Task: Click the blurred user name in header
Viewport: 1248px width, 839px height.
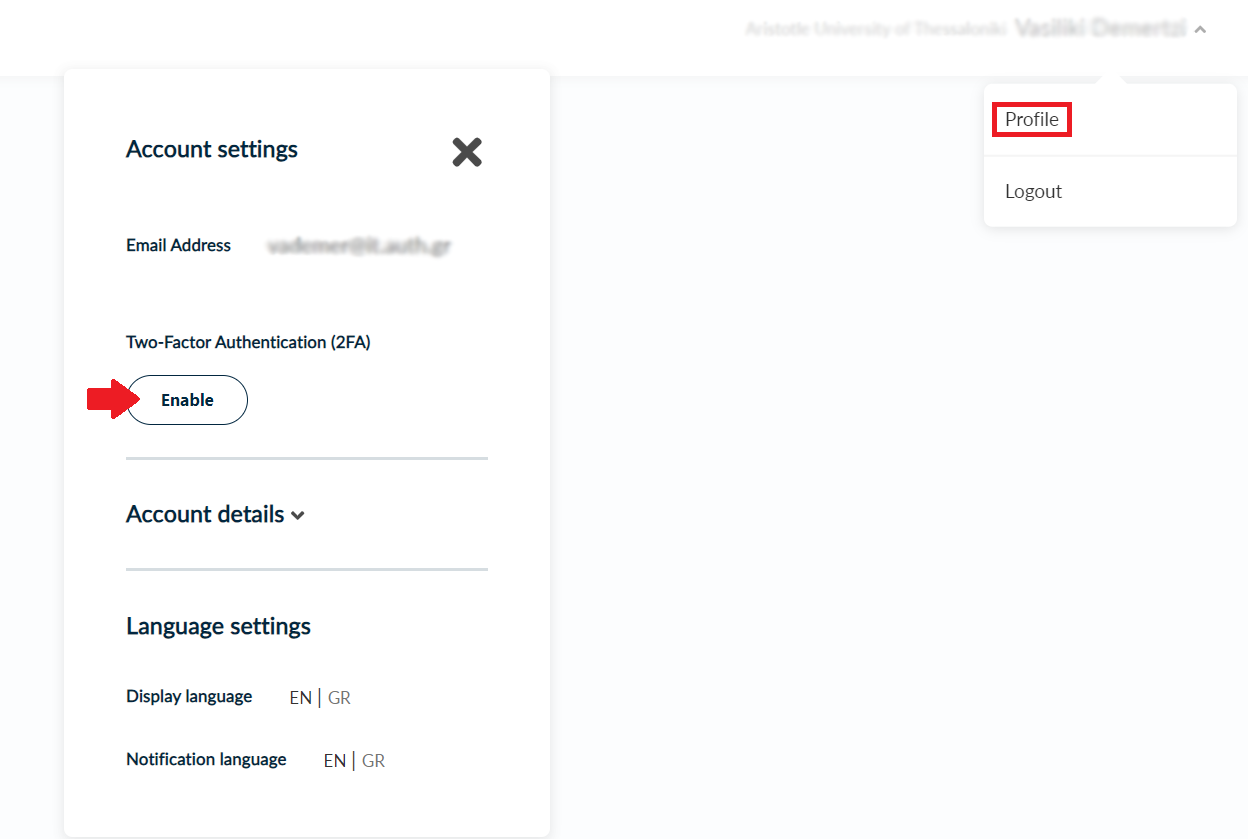Action: point(1099,29)
